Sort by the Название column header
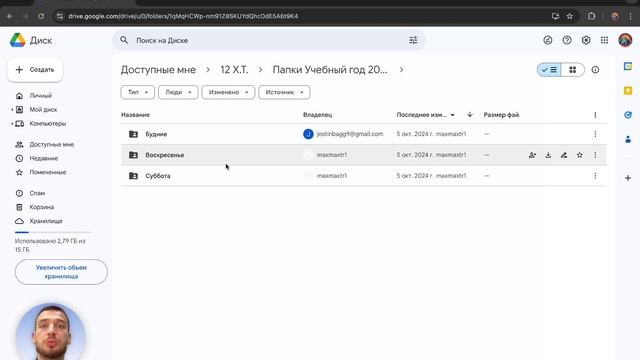640x360 pixels. [x=136, y=115]
